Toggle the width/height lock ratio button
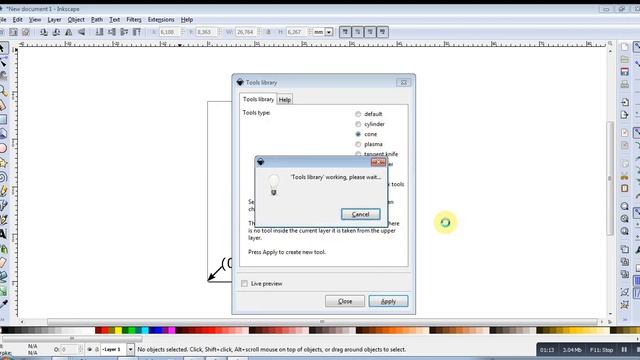 point(268,32)
